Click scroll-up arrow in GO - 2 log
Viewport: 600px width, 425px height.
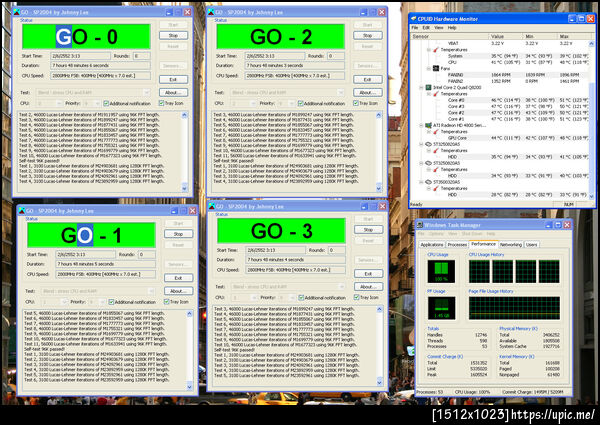(379, 115)
